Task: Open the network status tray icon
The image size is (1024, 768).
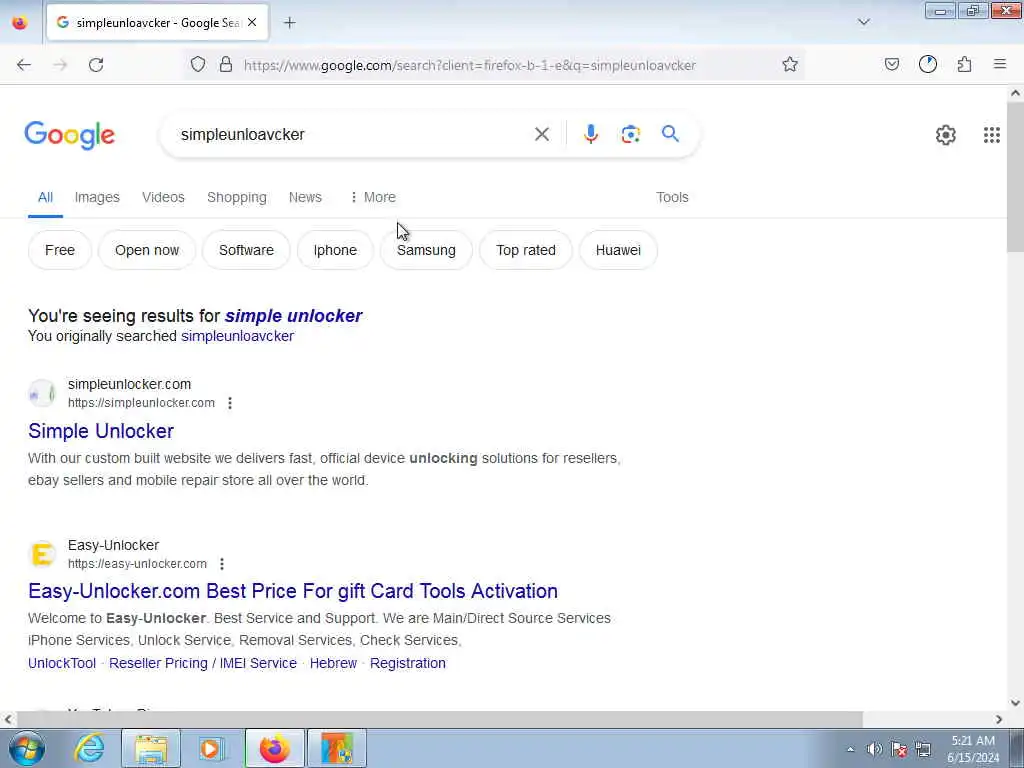Action: pos(923,749)
